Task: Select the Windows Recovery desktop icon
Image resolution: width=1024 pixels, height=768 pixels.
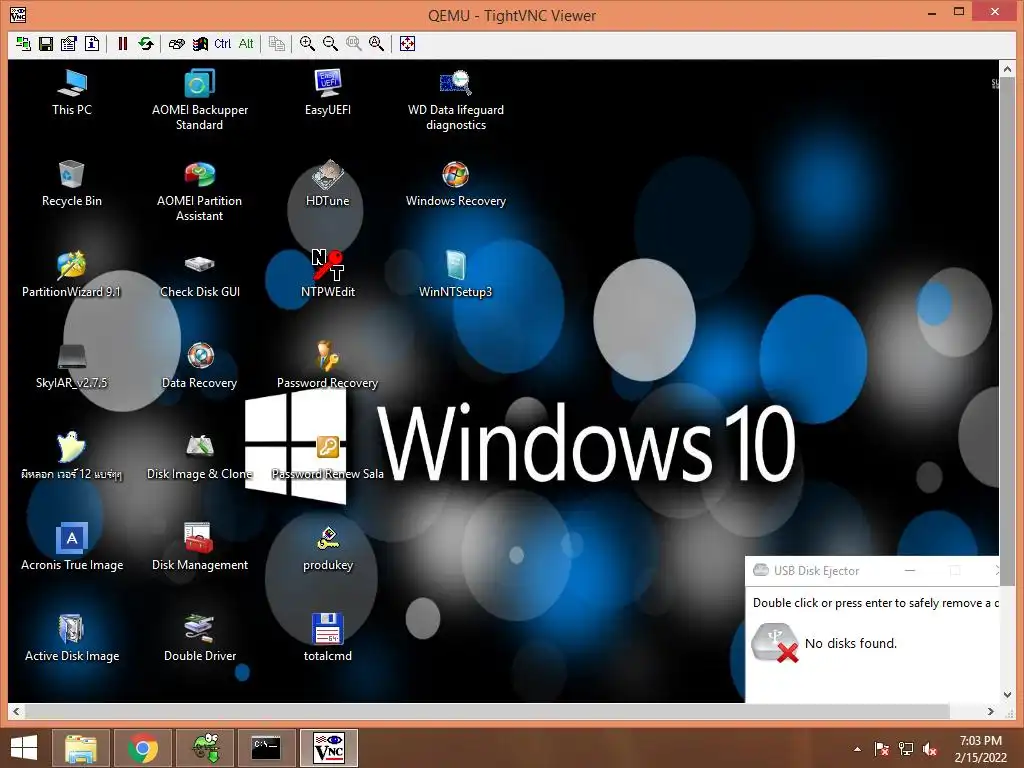Action: pos(456,184)
